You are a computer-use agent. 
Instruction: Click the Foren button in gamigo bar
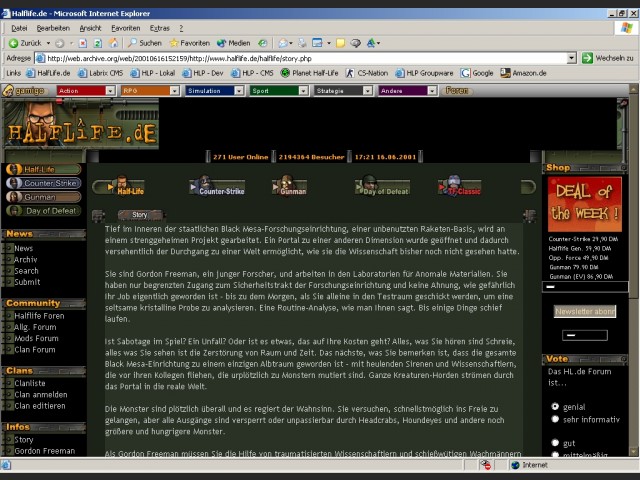tap(457, 90)
